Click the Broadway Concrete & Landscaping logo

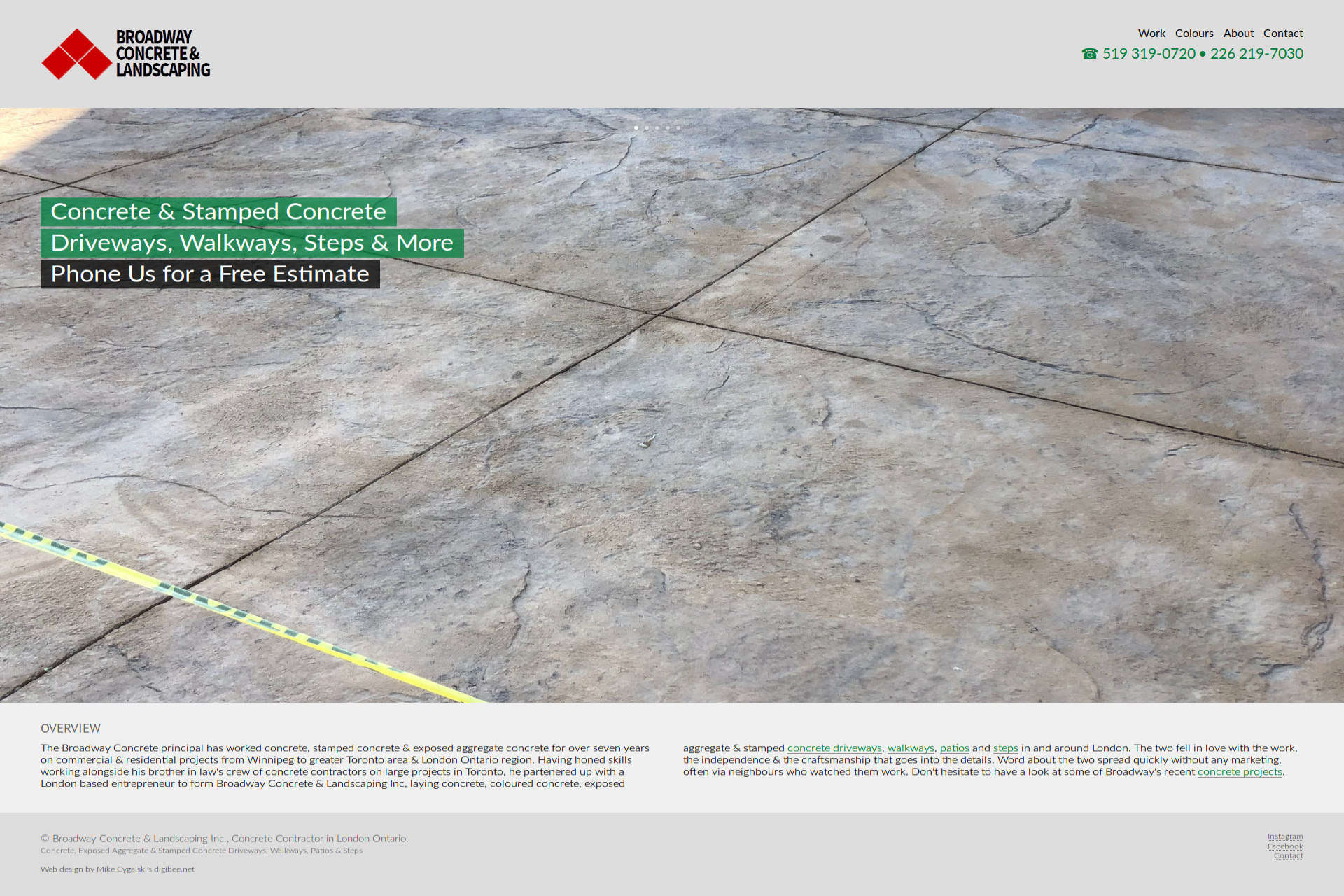point(126,53)
